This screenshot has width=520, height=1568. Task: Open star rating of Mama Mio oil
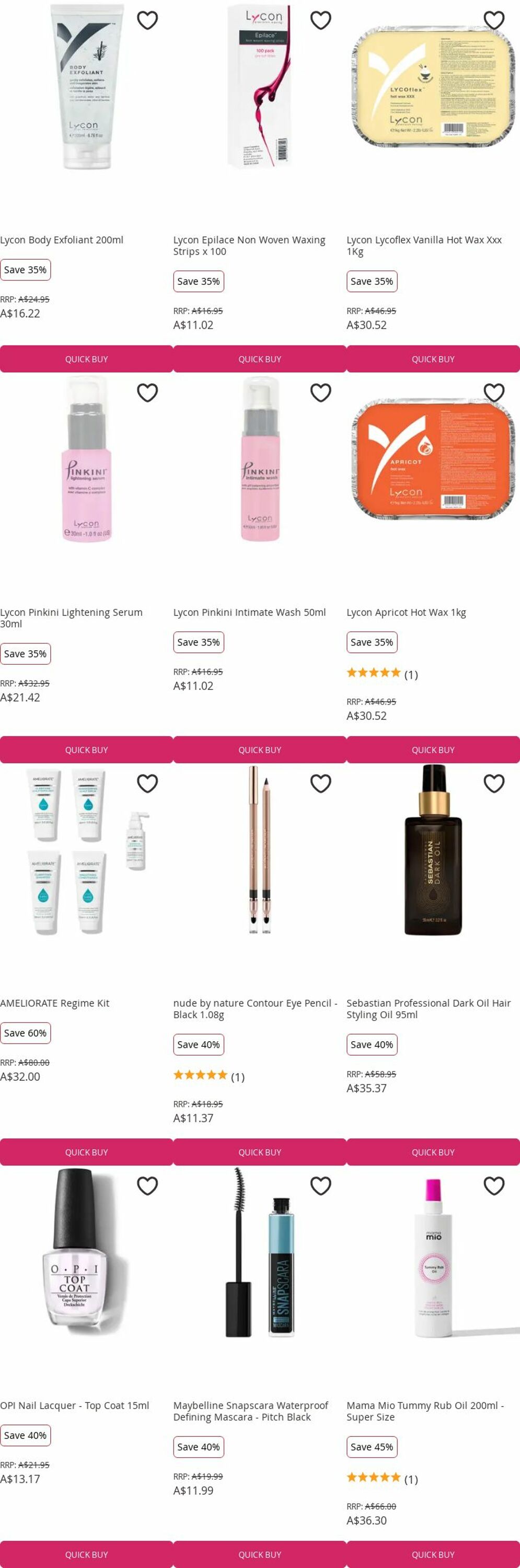point(382,1479)
